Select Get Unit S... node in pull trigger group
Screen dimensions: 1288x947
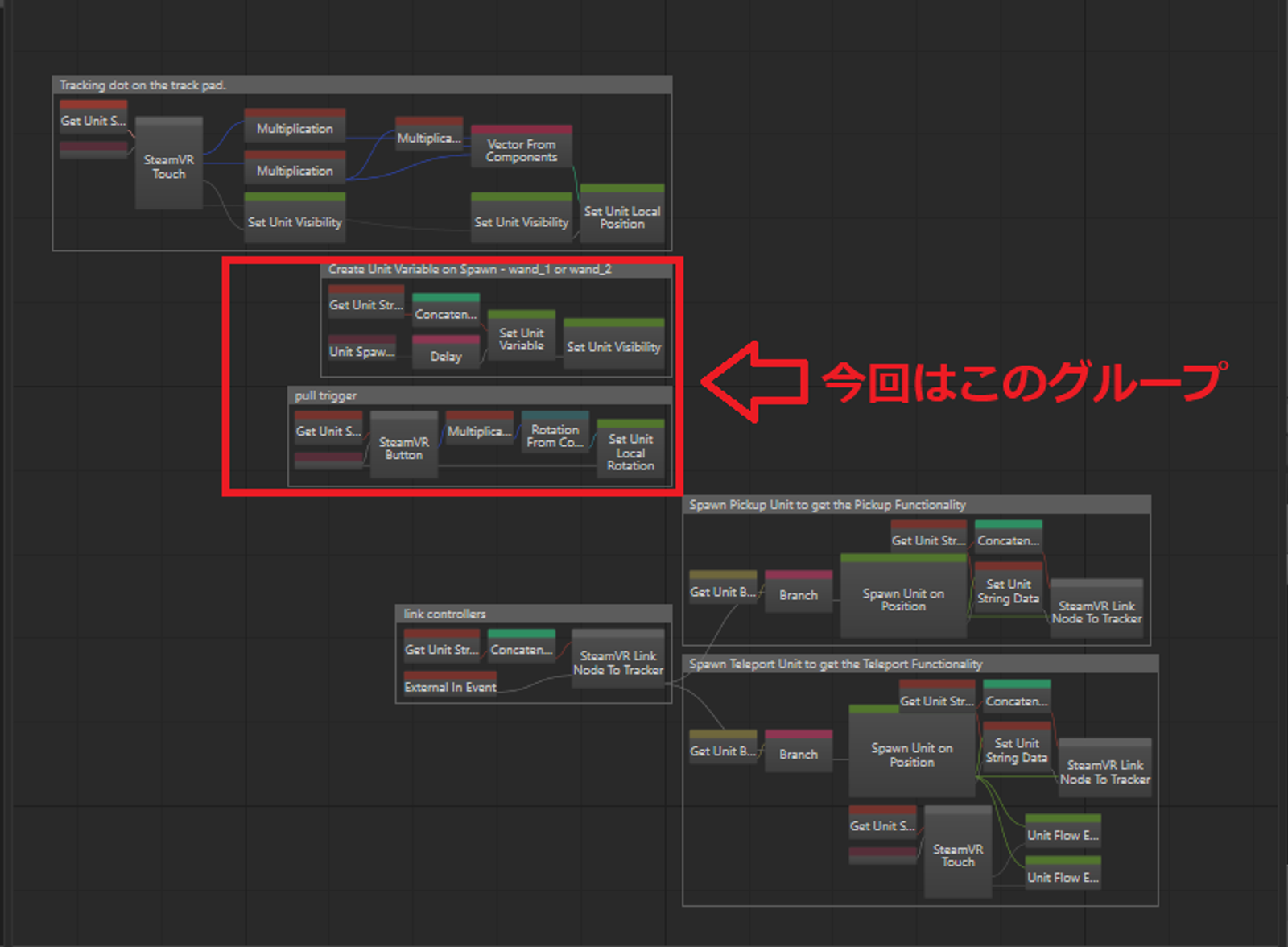coord(328,428)
